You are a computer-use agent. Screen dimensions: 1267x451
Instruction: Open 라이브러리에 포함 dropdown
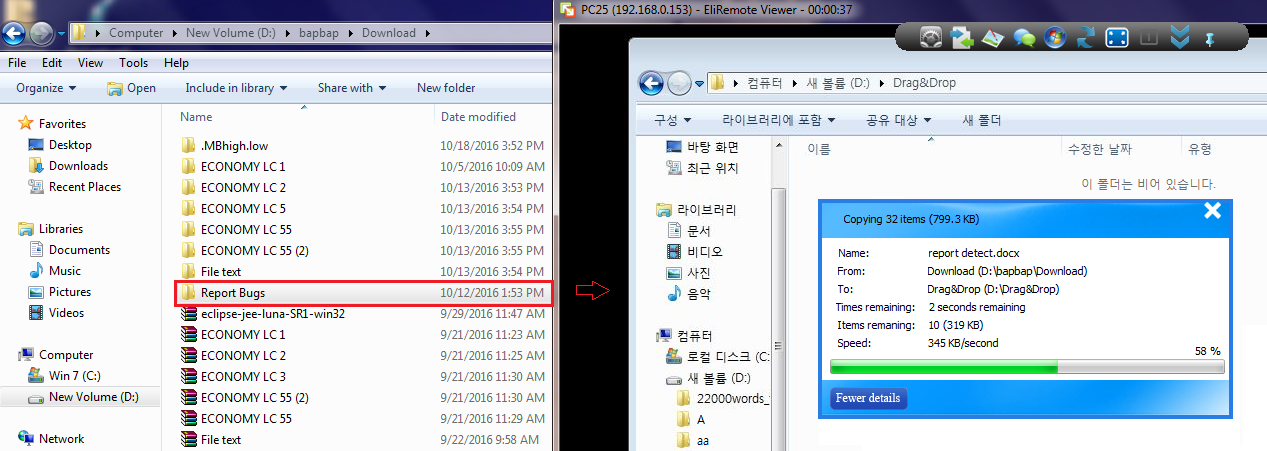[778, 120]
